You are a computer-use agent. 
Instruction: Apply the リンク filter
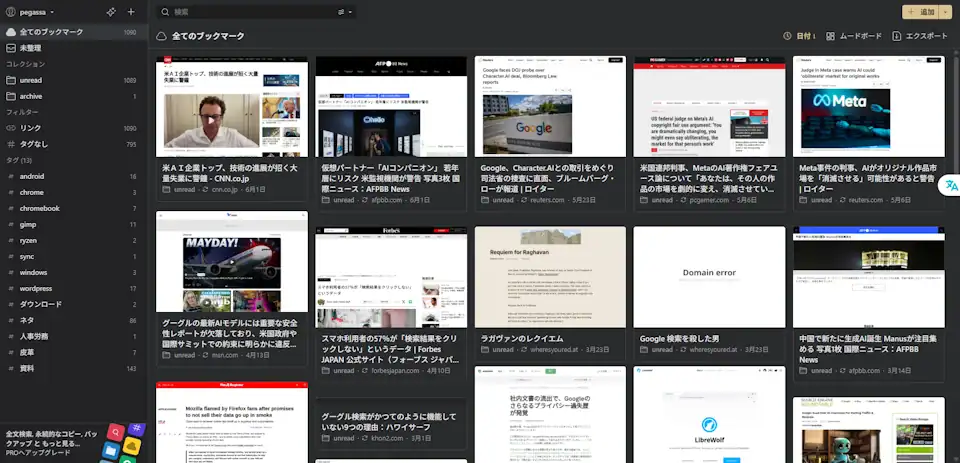(x=73, y=128)
